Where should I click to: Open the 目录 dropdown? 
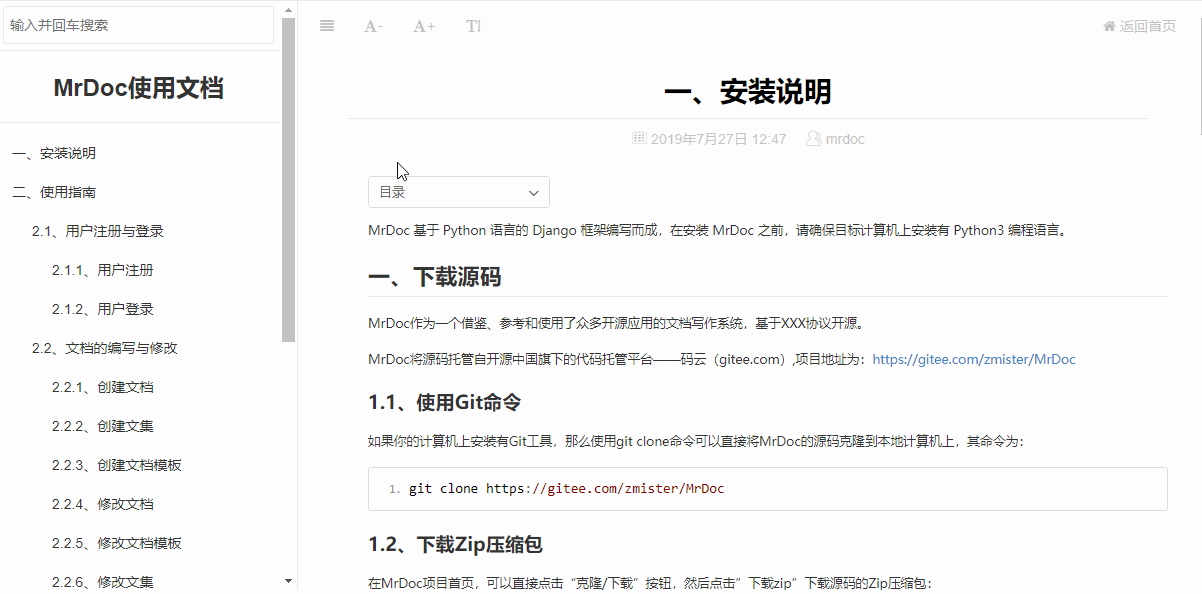pyautogui.click(x=459, y=192)
